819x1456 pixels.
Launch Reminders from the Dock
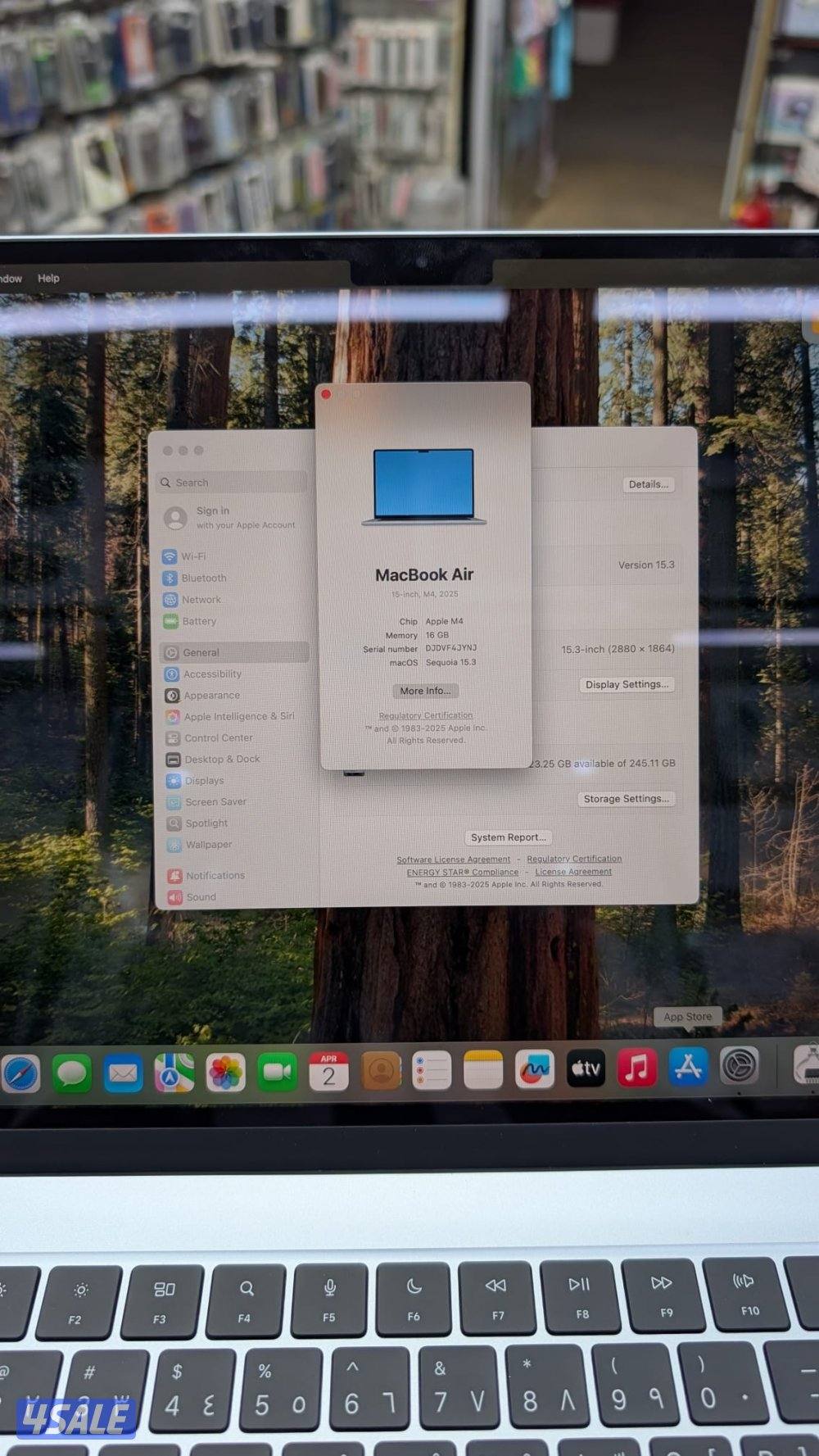point(432,1070)
